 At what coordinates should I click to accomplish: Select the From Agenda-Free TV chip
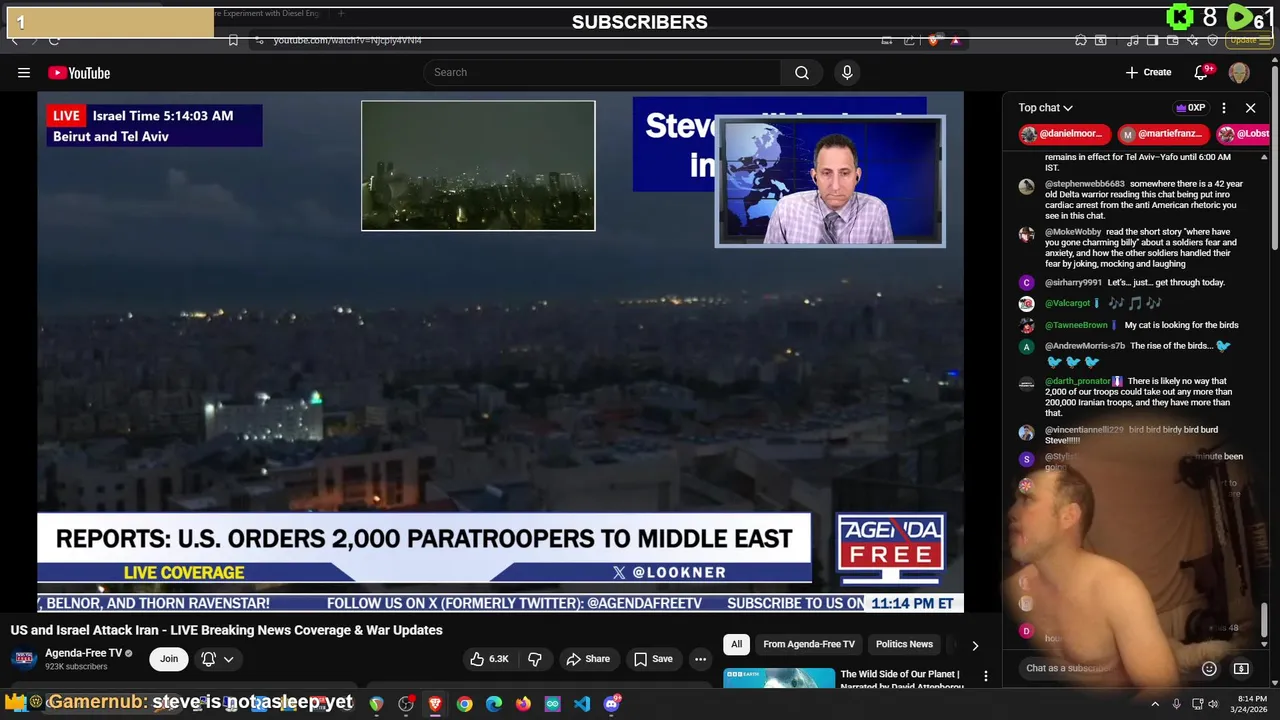click(809, 644)
